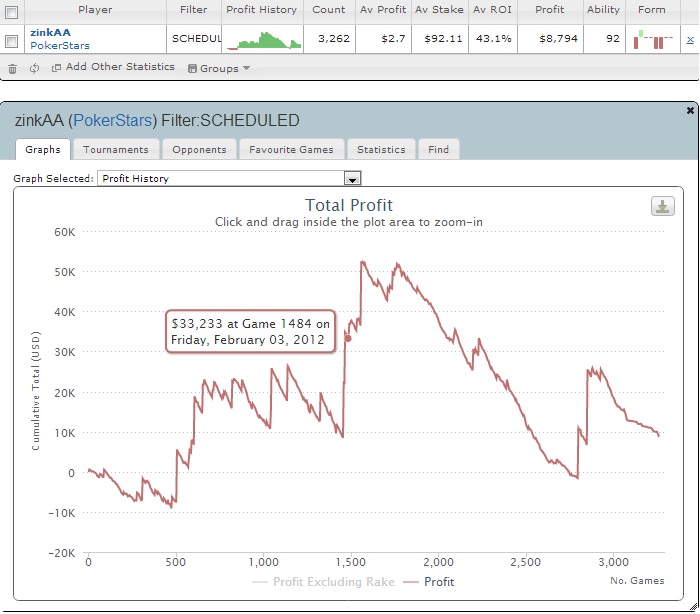Close the zinkAA detail panel

click(x=690, y=110)
